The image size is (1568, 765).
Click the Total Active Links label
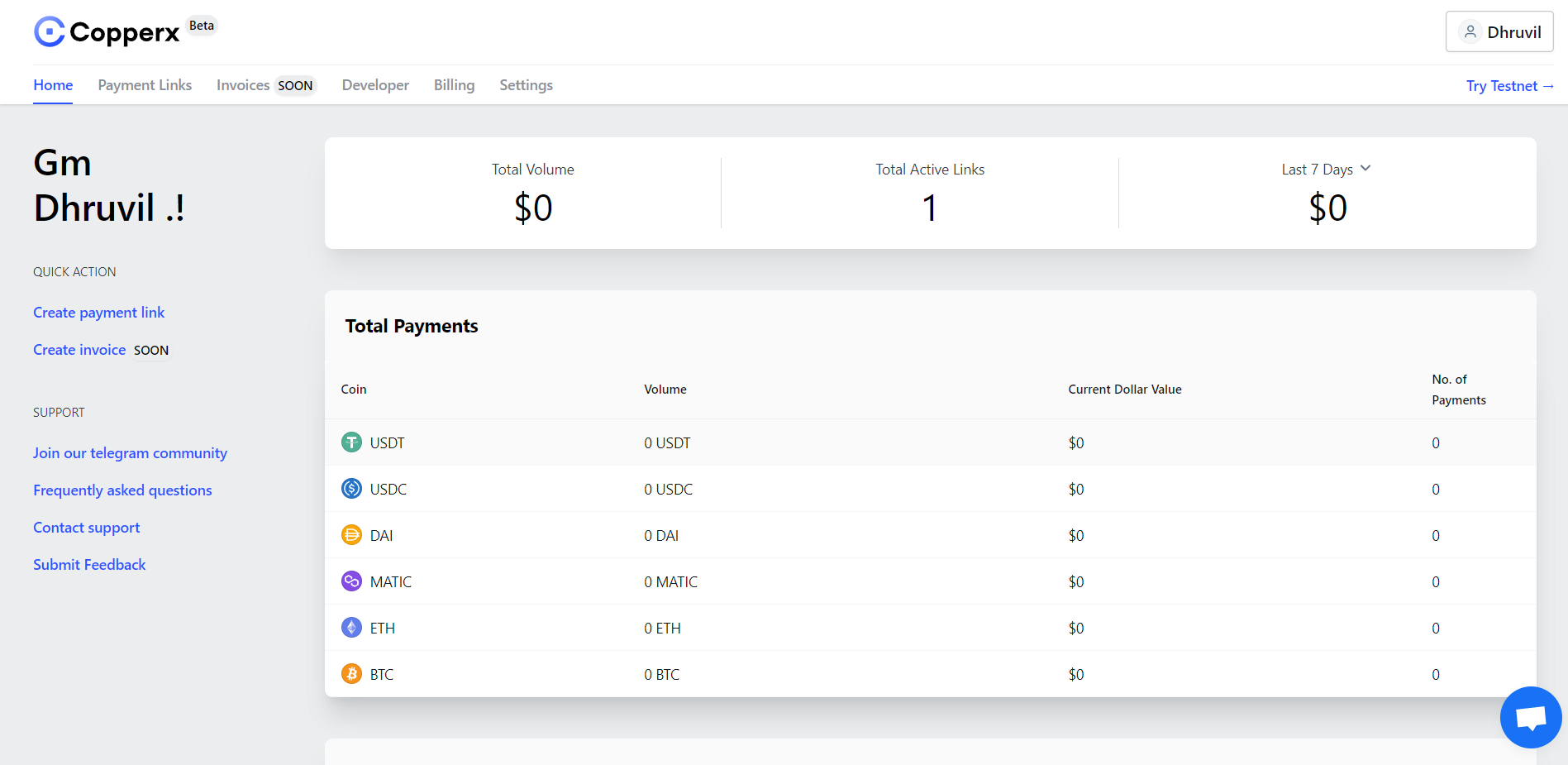930,170
